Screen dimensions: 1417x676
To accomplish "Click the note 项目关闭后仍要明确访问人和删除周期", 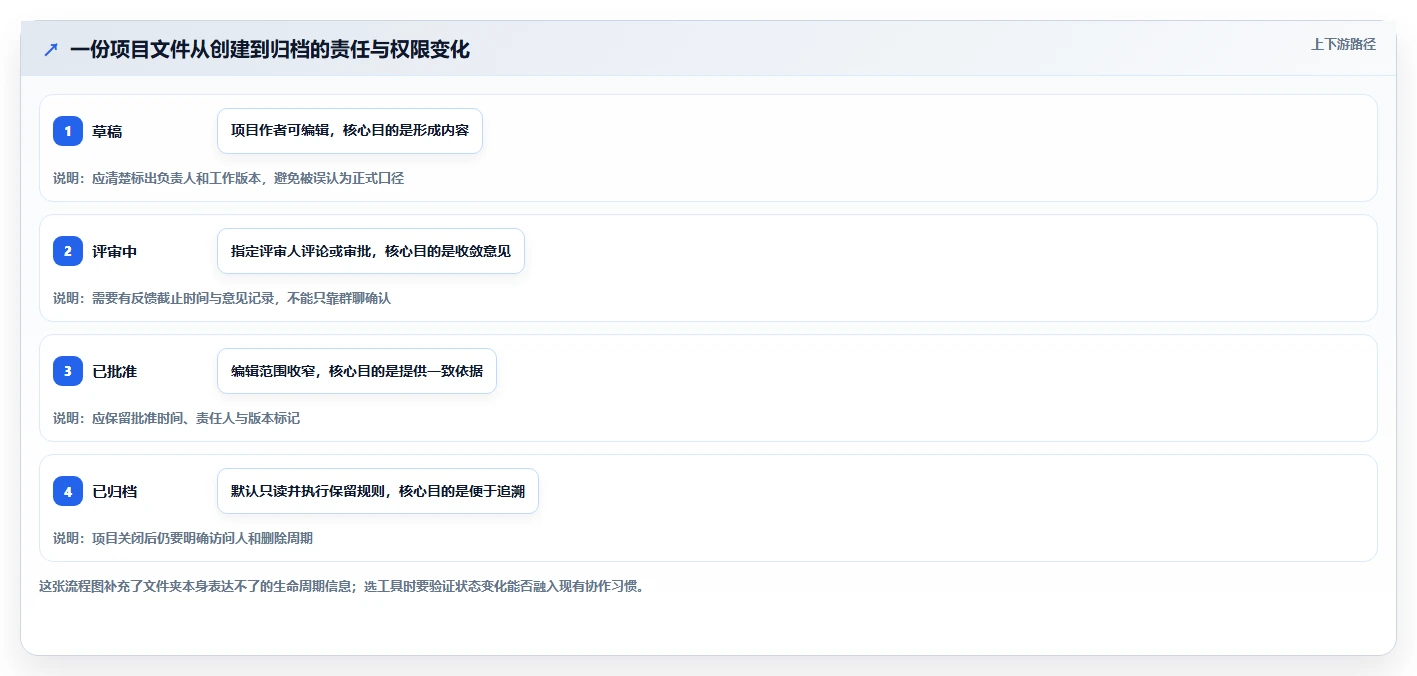I will pyautogui.click(x=183, y=538).
